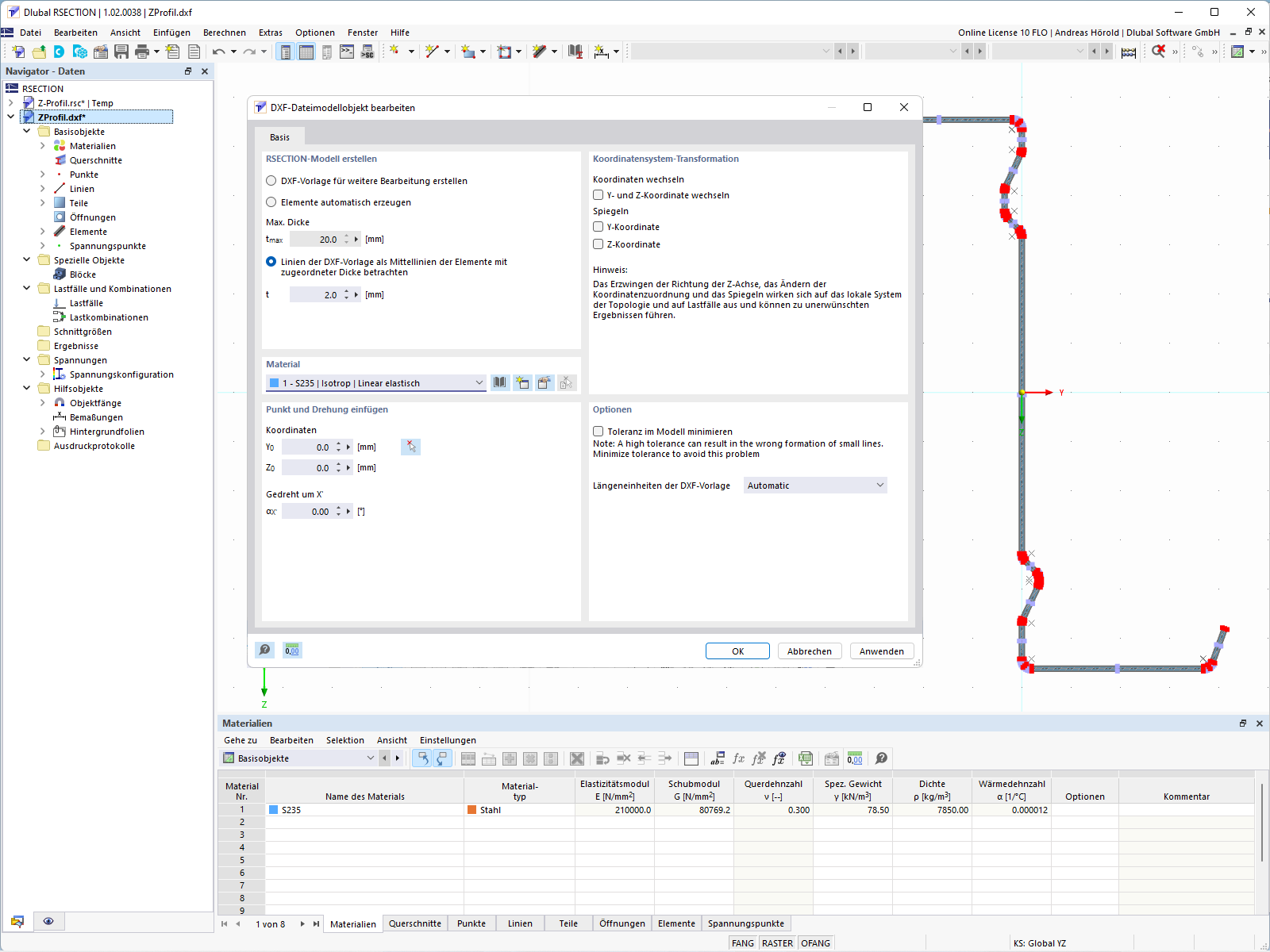Pick point in graphic for coordinates
Viewport: 1270px width, 952px height.
(x=410, y=447)
